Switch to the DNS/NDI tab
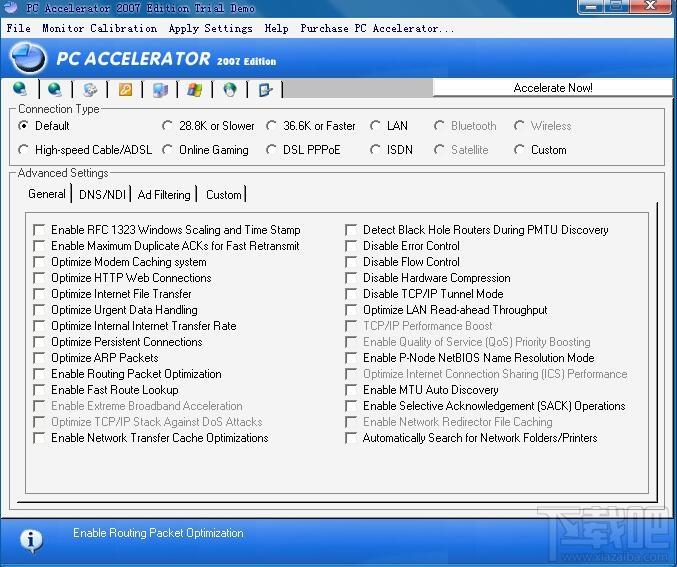 click(102, 194)
